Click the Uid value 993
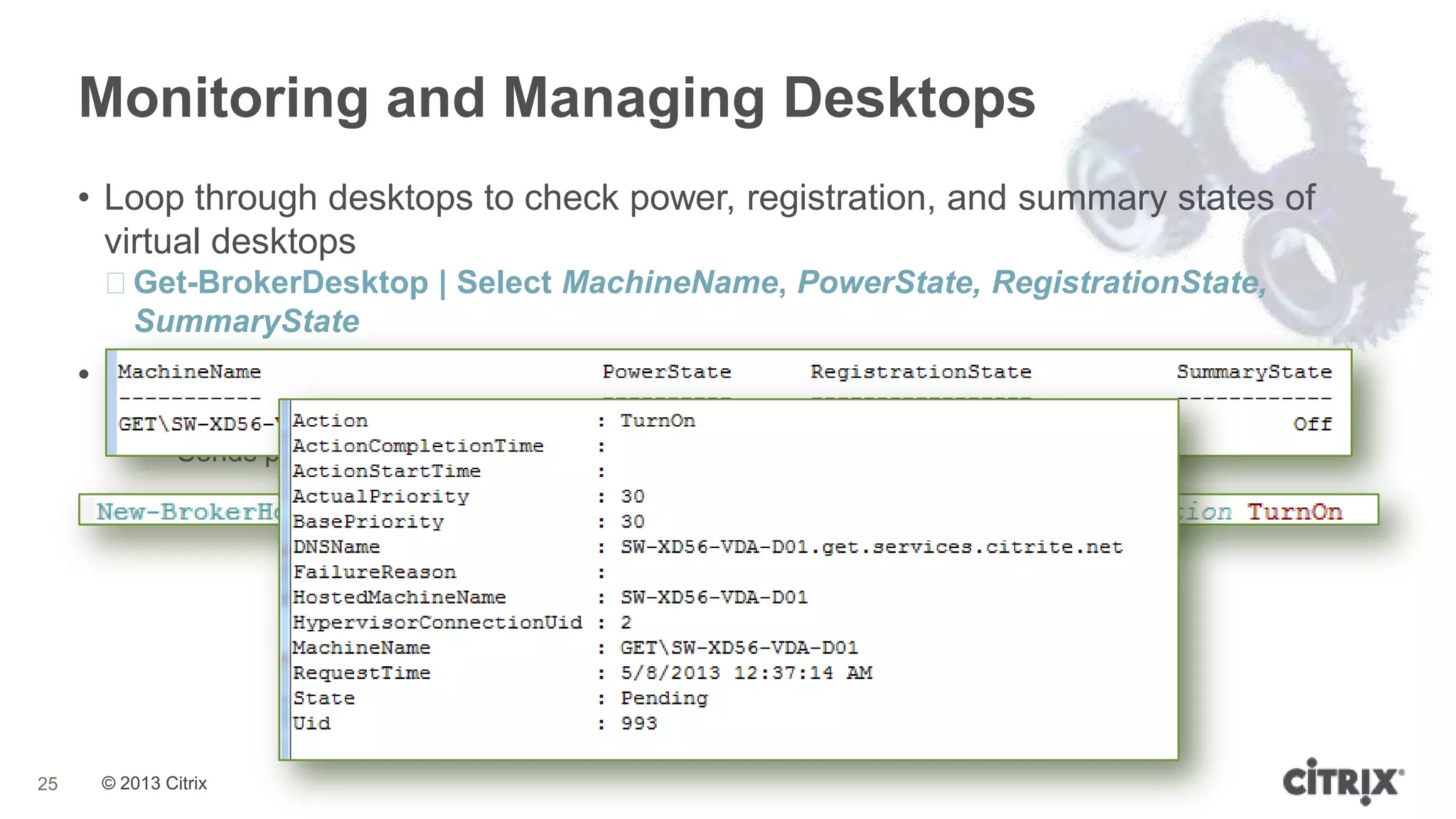Image resolution: width=1456 pixels, height=819 pixels. (x=639, y=724)
